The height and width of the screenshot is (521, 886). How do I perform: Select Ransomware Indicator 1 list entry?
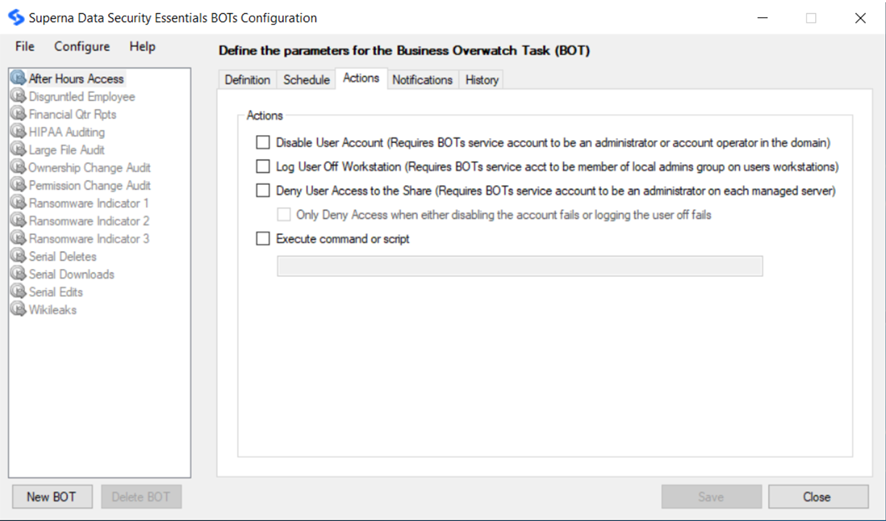point(89,203)
